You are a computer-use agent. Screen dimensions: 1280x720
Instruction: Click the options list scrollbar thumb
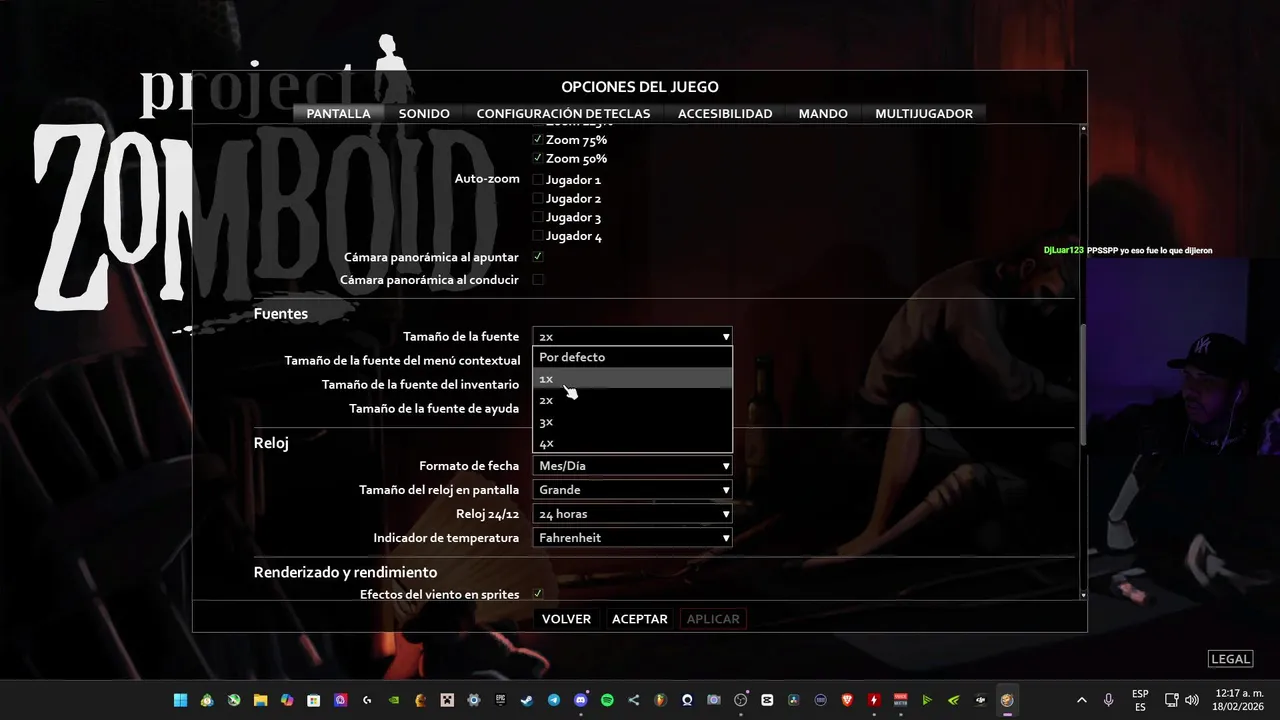point(1083,385)
